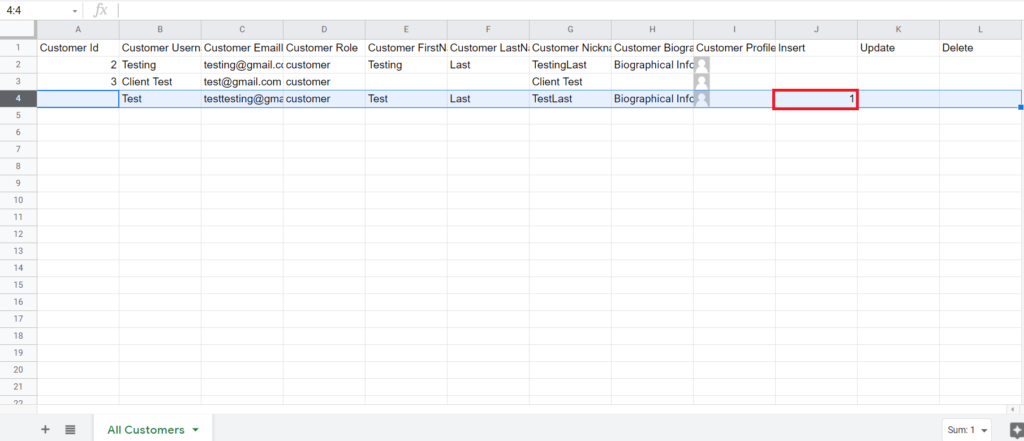The width and height of the screenshot is (1024, 441).
Task: Select row 5 header
Action: coord(18,116)
